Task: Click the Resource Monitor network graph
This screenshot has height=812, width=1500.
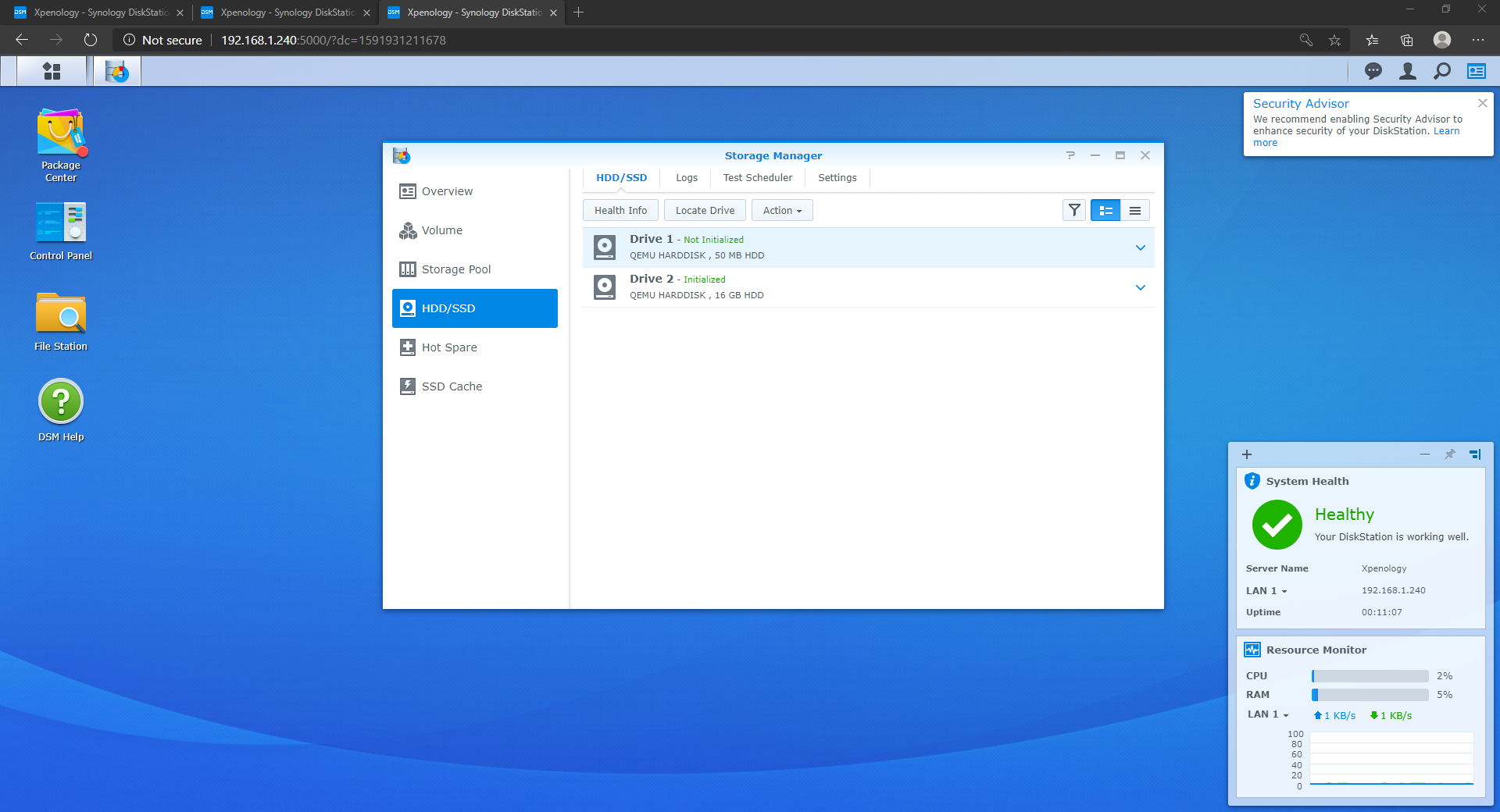Action: point(1391,759)
